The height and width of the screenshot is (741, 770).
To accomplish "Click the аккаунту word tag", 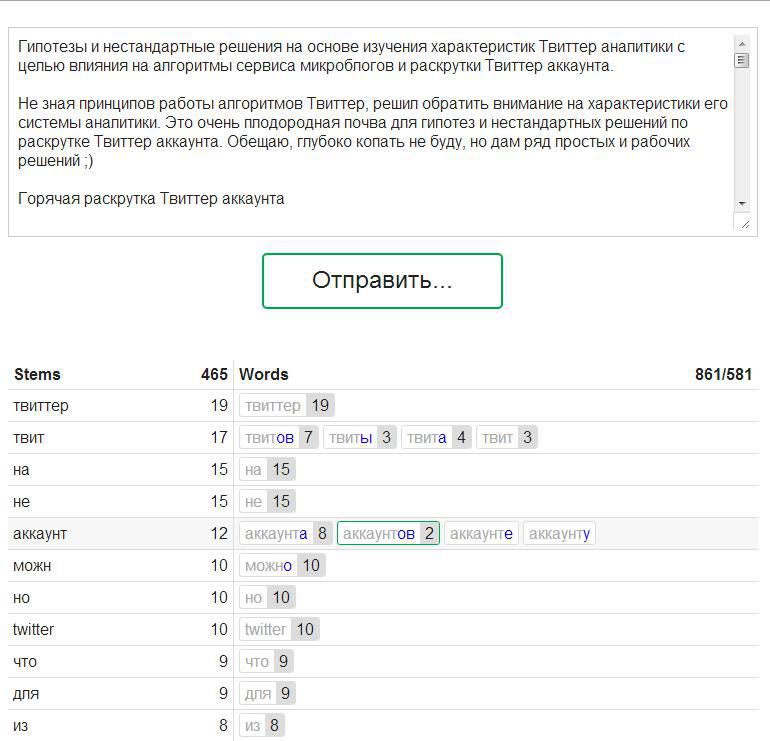I will [x=559, y=533].
